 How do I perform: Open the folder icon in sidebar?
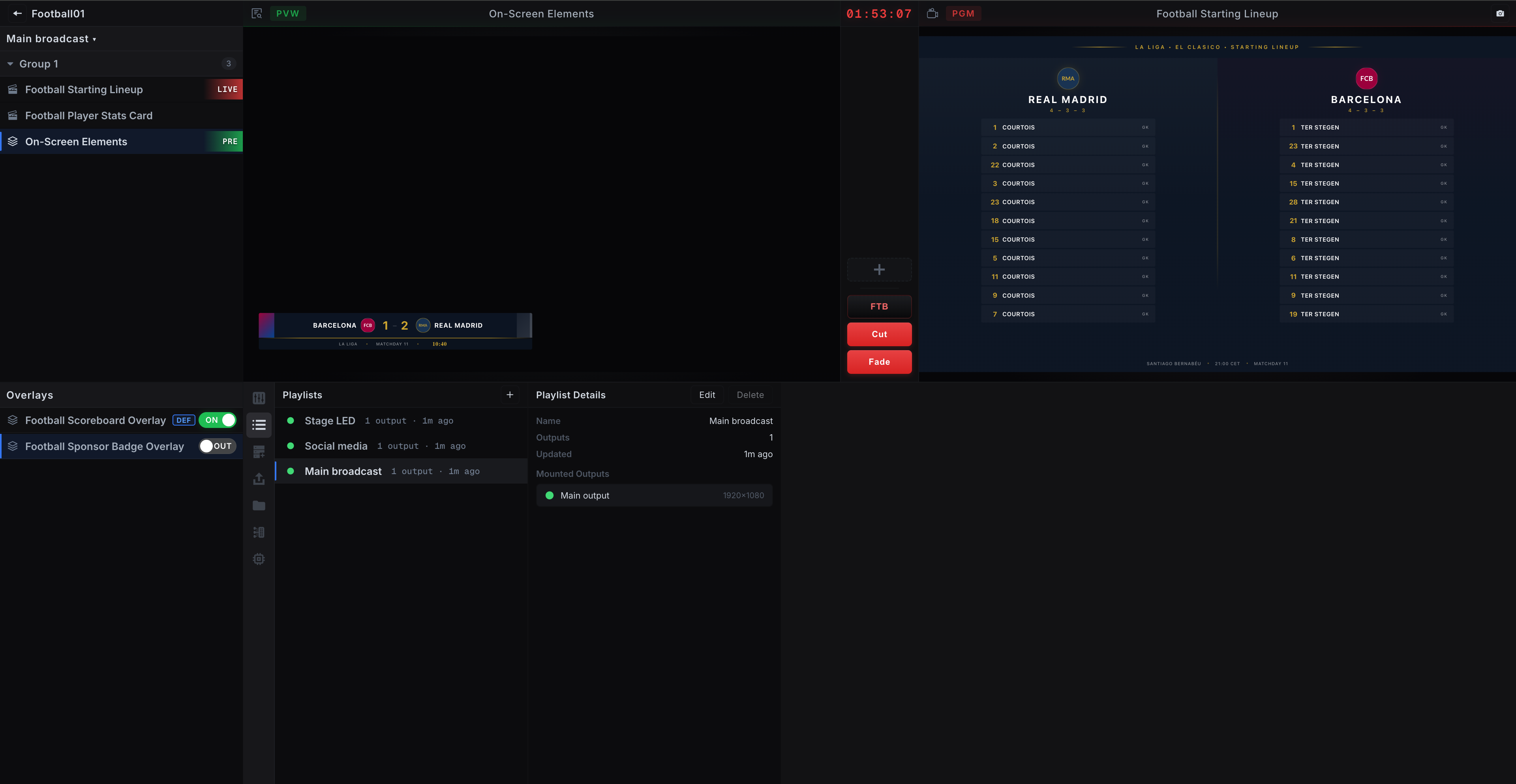[x=259, y=506]
